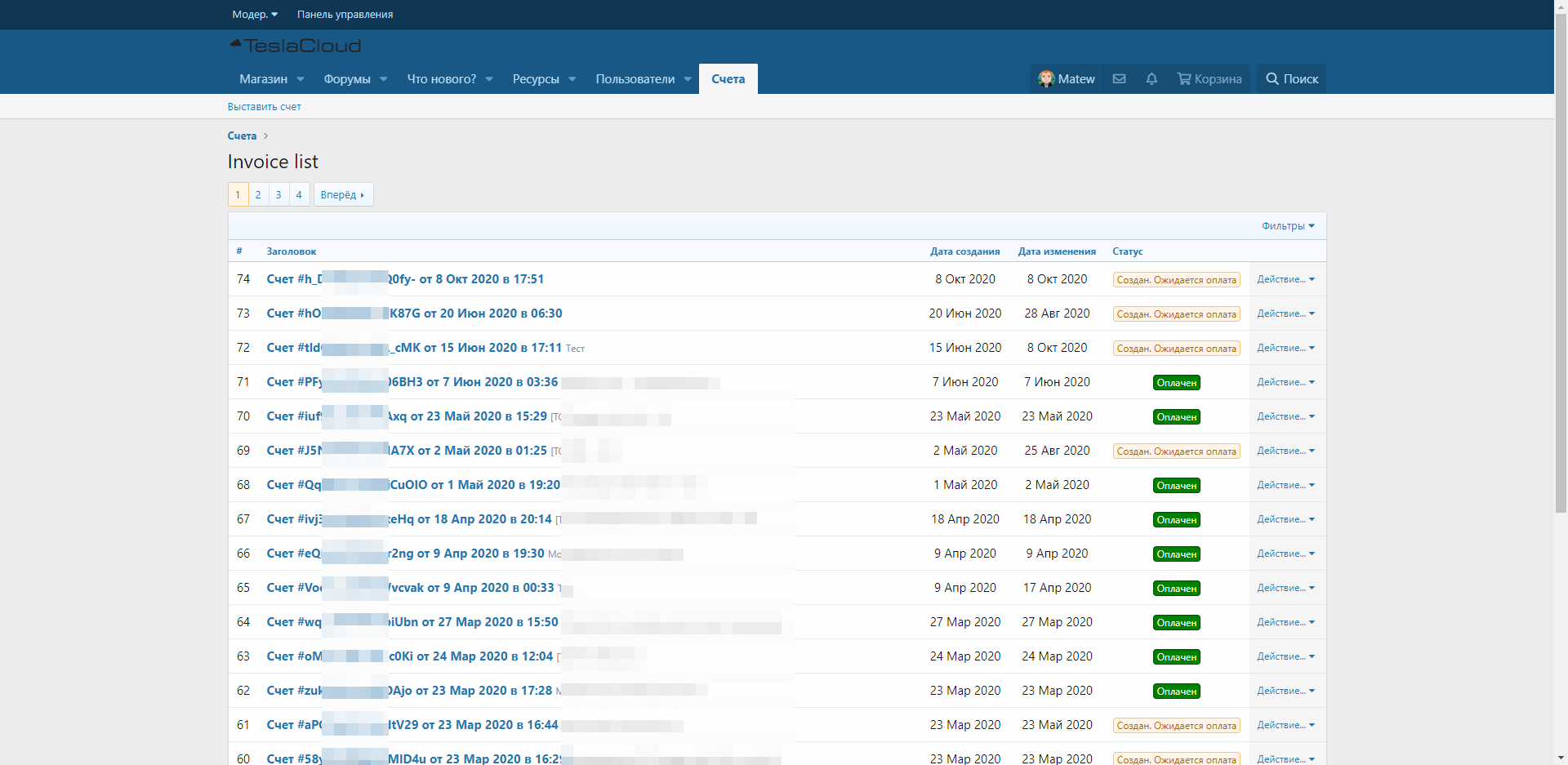Screen dimensions: 1568x765
Task: Go to page 2 of invoices
Action: 258,194
